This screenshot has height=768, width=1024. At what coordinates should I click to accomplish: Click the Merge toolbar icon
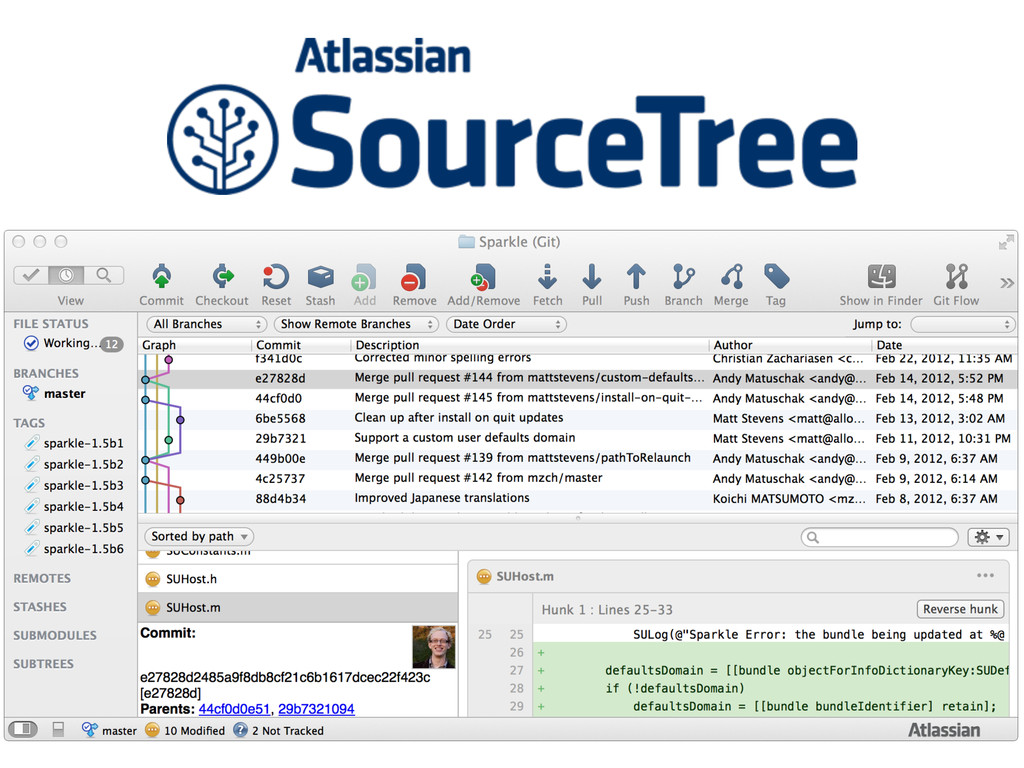(731, 278)
